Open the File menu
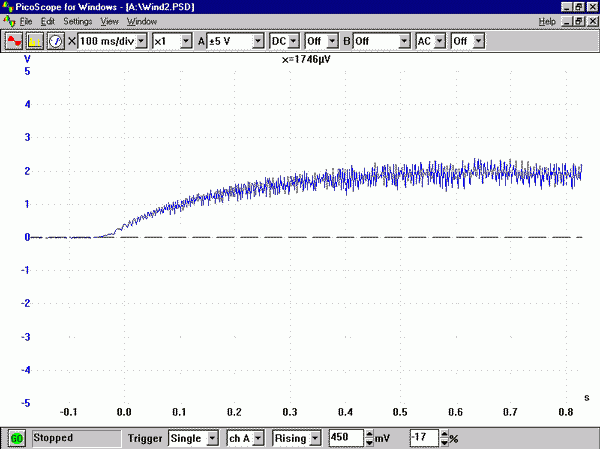Screen dimensions: 600x449 (x=26, y=21)
